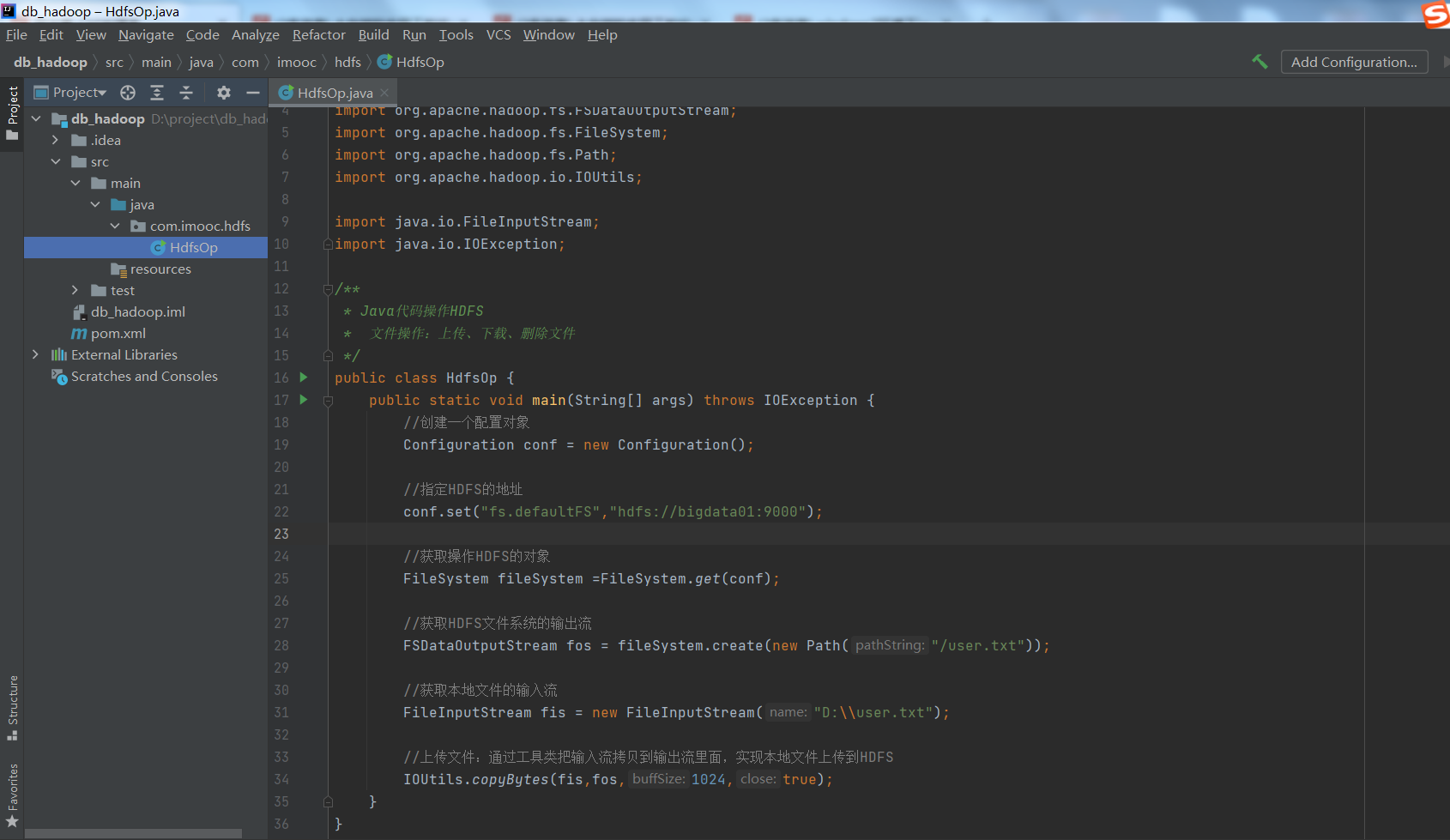Click the "D:\\user.txt" string on line 31
The width and height of the screenshot is (1450, 840).
click(873, 712)
